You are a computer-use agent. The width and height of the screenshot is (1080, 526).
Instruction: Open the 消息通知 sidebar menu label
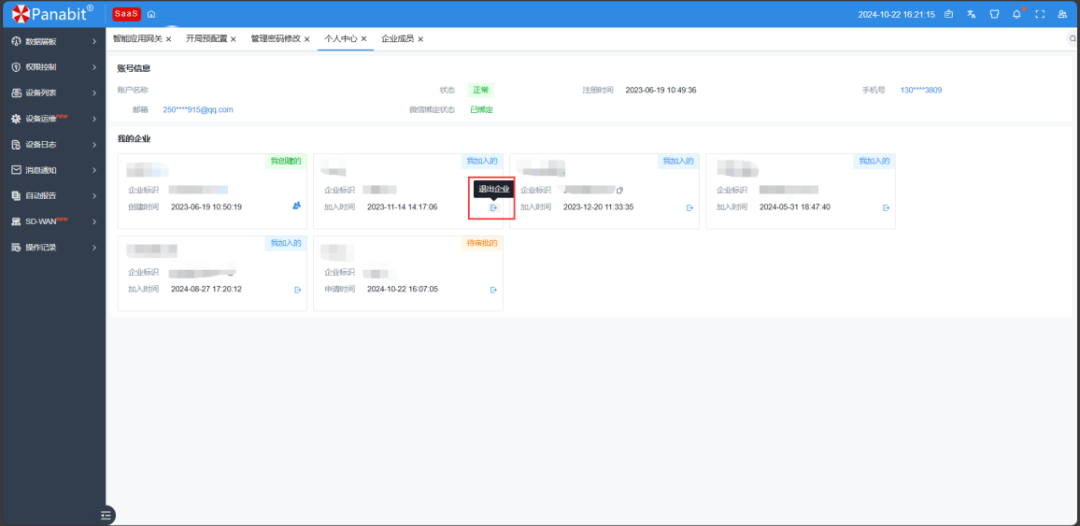coord(41,169)
